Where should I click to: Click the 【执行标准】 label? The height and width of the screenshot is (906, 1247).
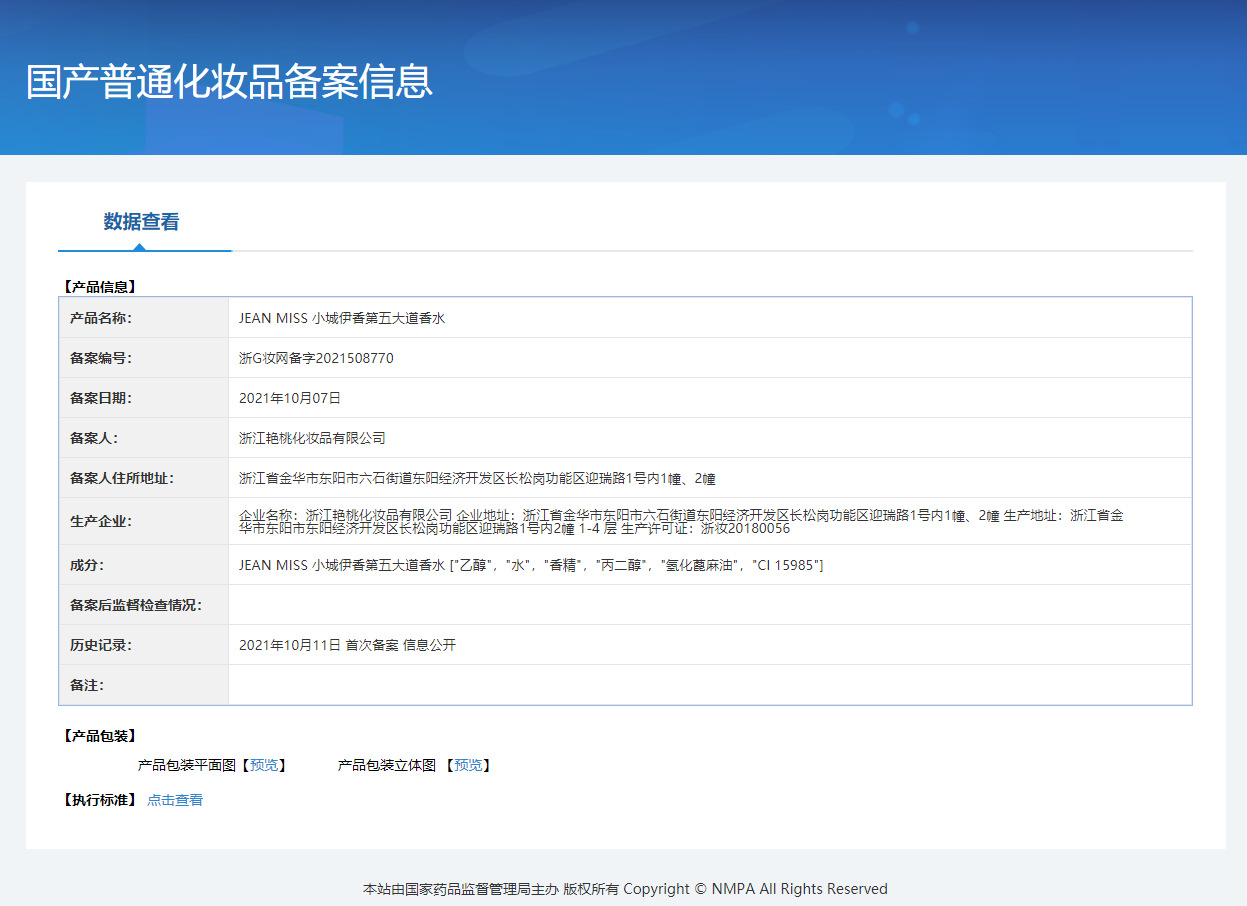99,800
